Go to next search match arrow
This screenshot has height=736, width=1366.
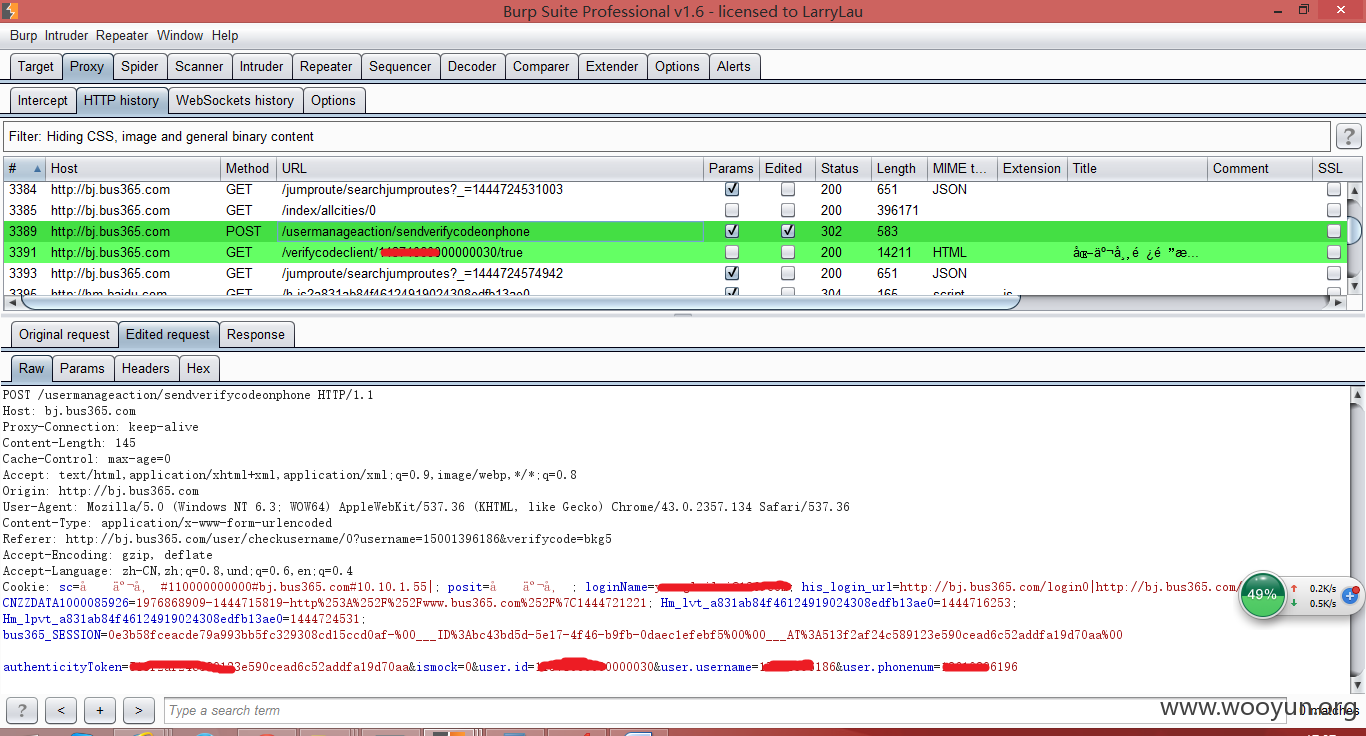(138, 711)
